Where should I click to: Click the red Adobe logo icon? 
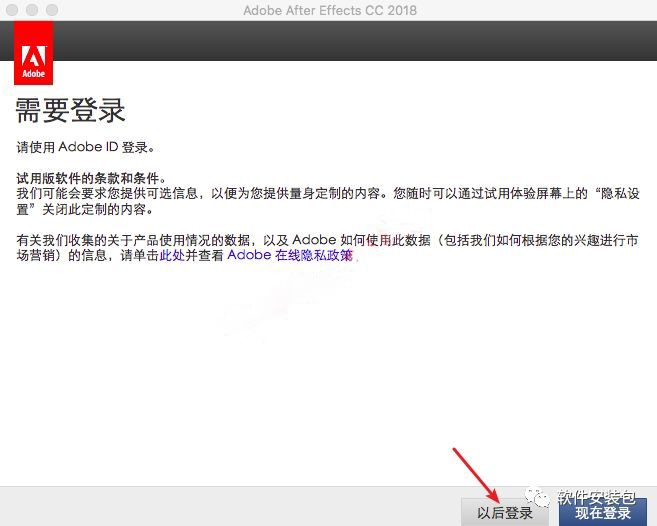[x=34, y=53]
